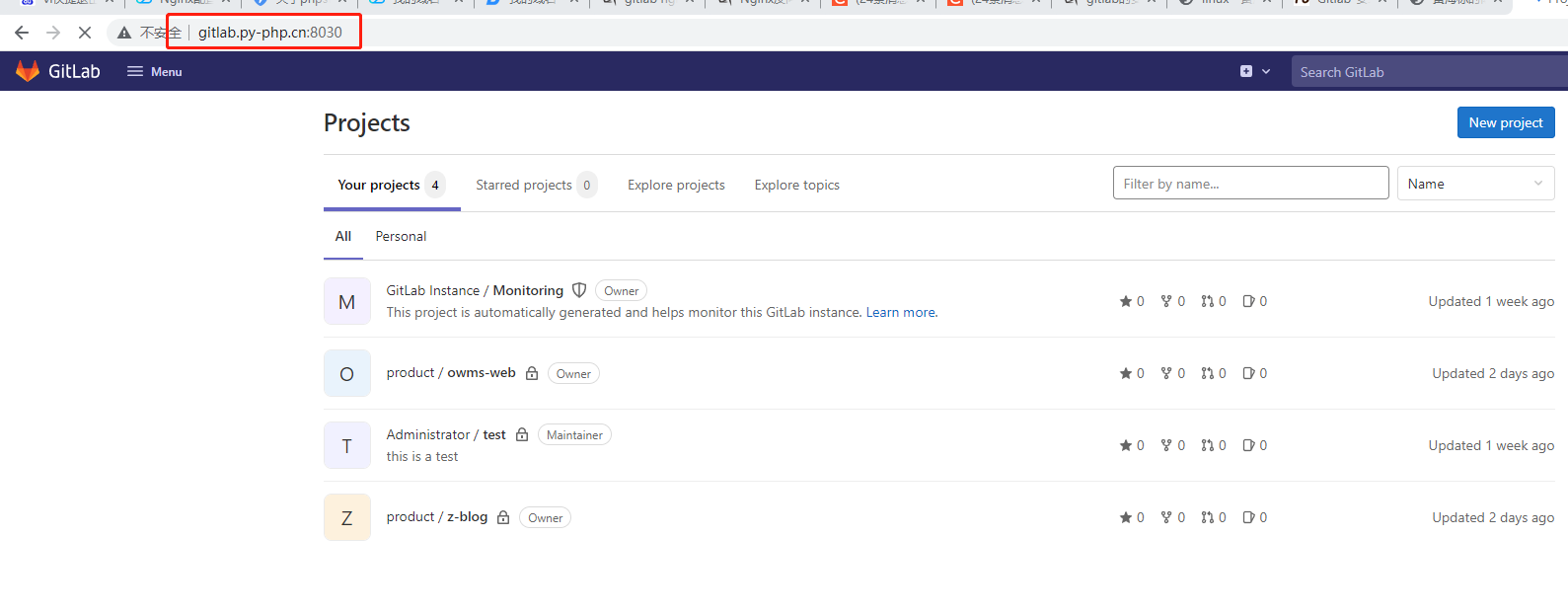This screenshot has height=614, width=1568.
Task: Click 'Updated 1 week ago' on test
Action: 1491,445
